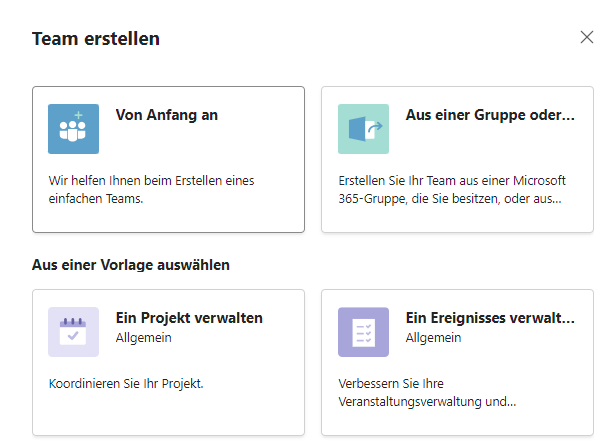Screen dimensions: 614x446
Task: Choose the 'Aus einer Gruppe oder...' title
Action: tap(490, 115)
